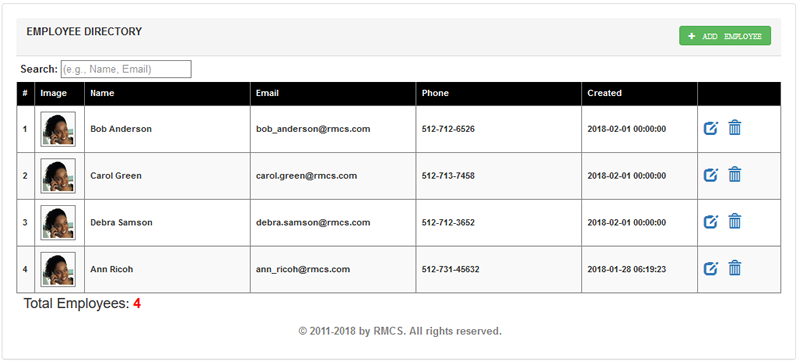Focus the Search input field
Image resolution: width=800 pixels, height=362 pixels.
[126, 69]
